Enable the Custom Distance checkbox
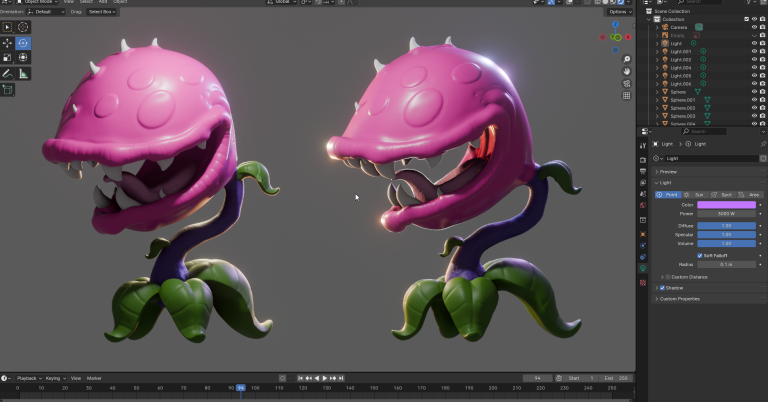 668,277
